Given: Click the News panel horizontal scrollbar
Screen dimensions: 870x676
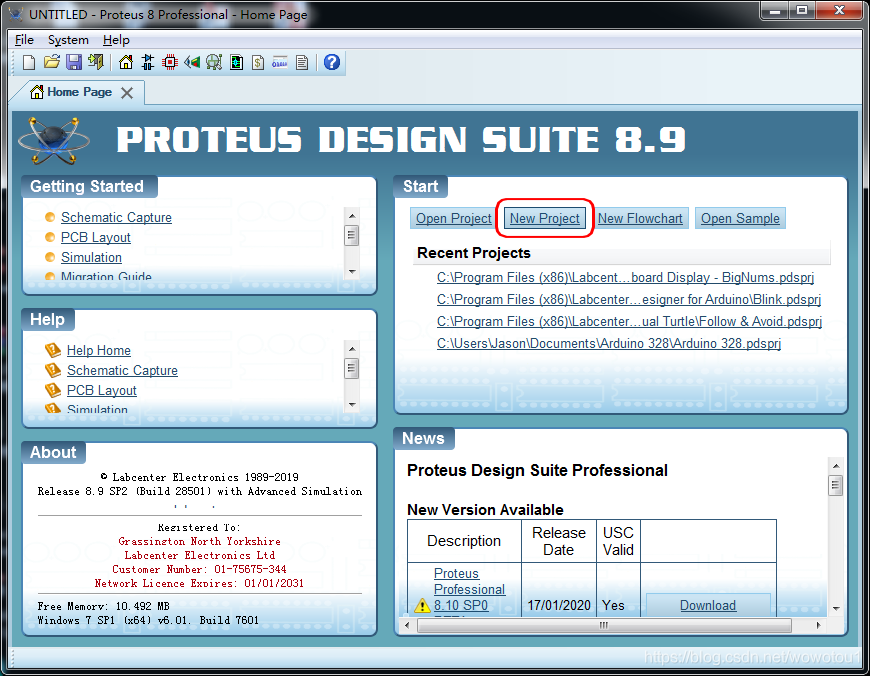Looking at the screenshot, I should coord(606,626).
